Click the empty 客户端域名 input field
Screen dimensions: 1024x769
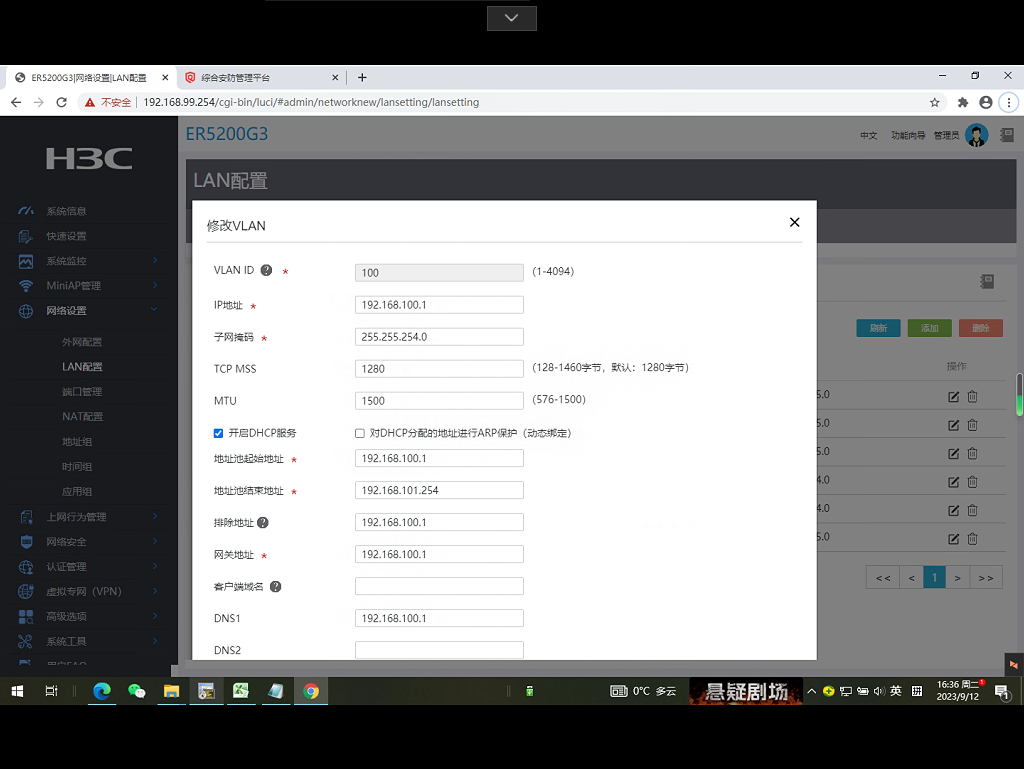[x=439, y=586]
